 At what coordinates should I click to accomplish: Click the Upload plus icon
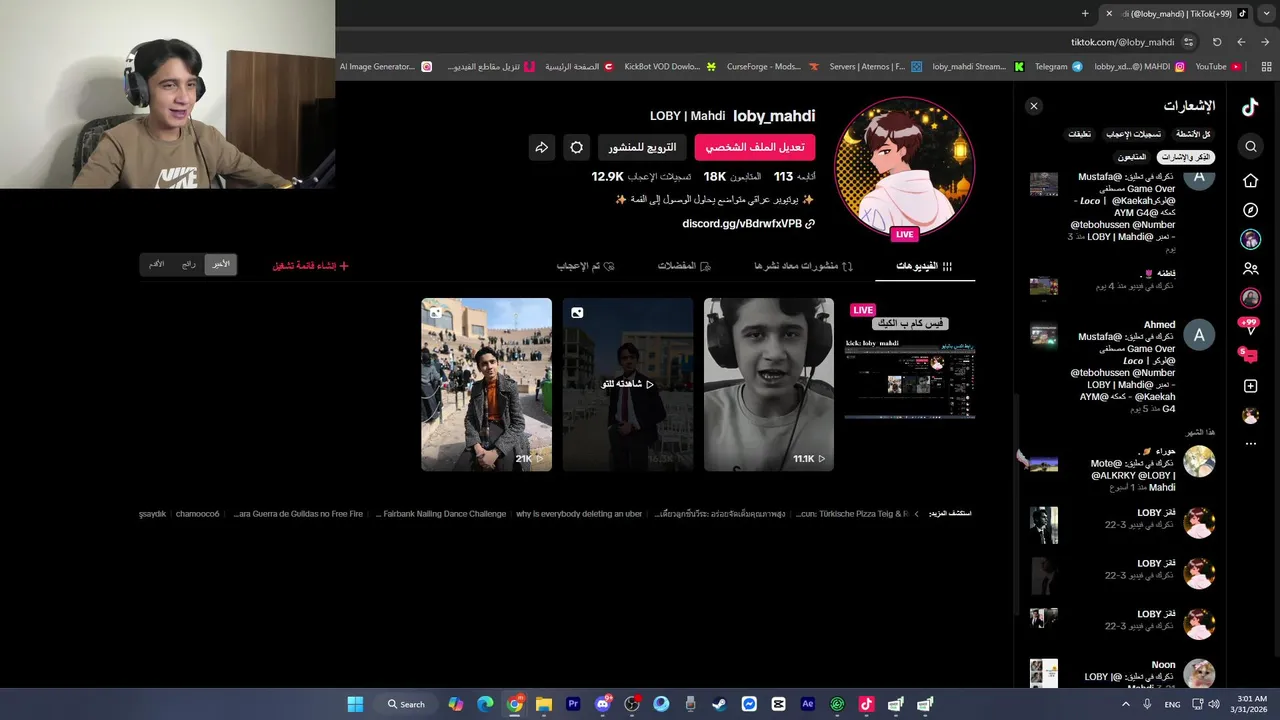click(x=1250, y=386)
